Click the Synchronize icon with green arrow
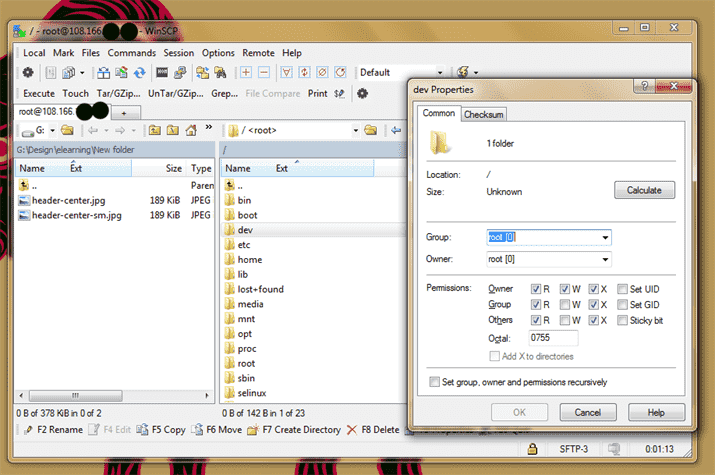The height and width of the screenshot is (475, 715). [x=121, y=72]
